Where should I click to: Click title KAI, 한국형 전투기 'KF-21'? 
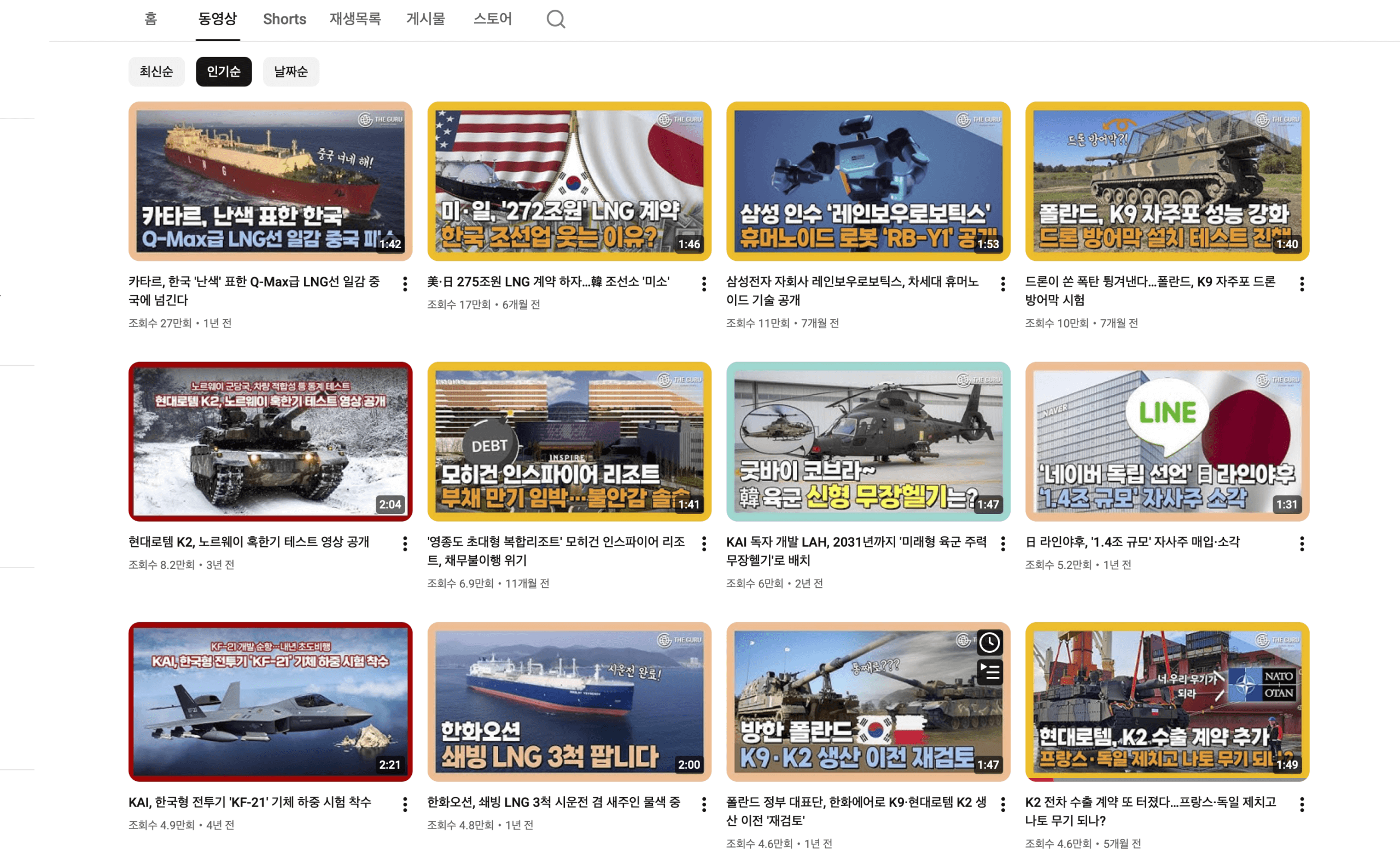(x=250, y=802)
